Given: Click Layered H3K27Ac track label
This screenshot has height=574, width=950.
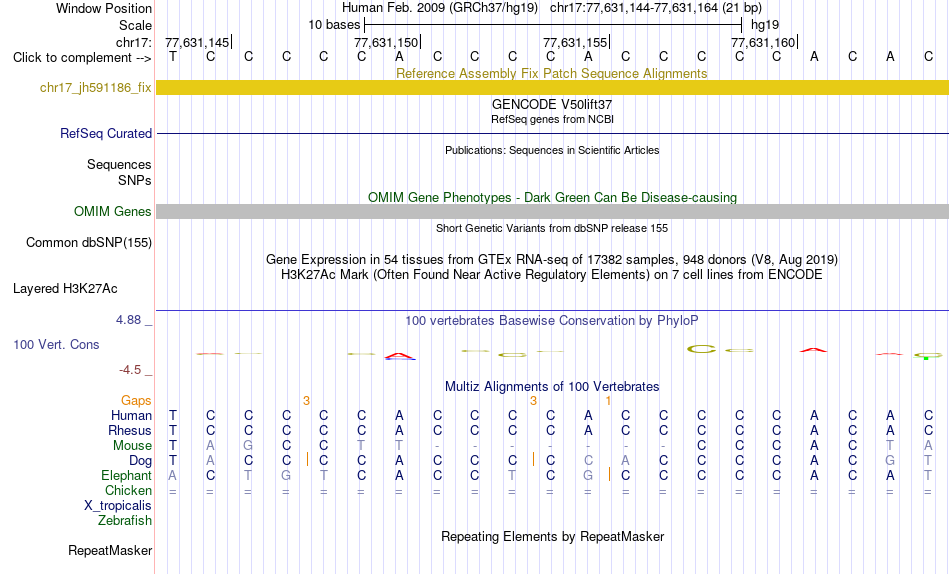Looking at the screenshot, I should point(65,289).
